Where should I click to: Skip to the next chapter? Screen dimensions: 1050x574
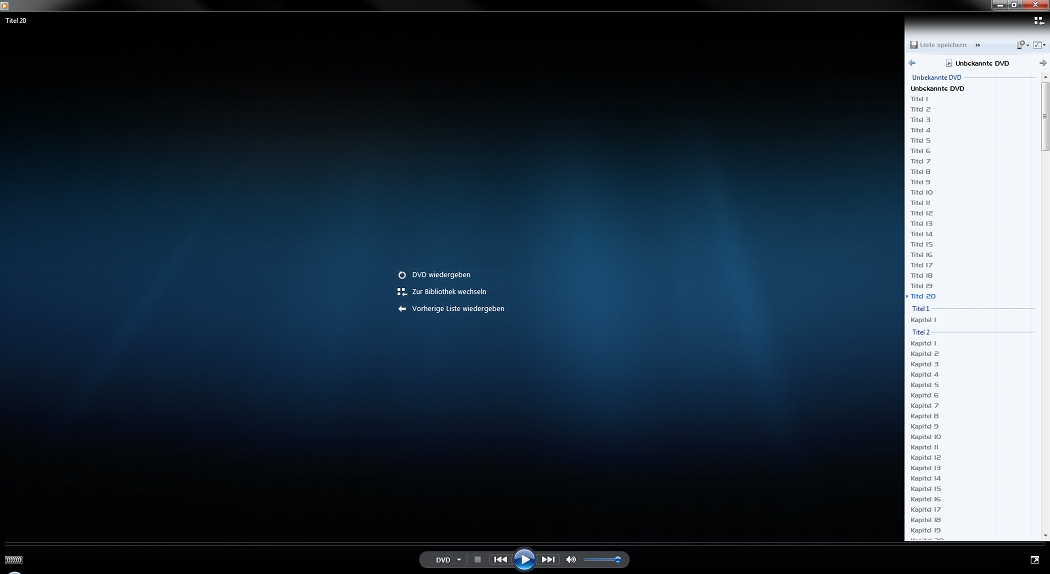click(548, 560)
